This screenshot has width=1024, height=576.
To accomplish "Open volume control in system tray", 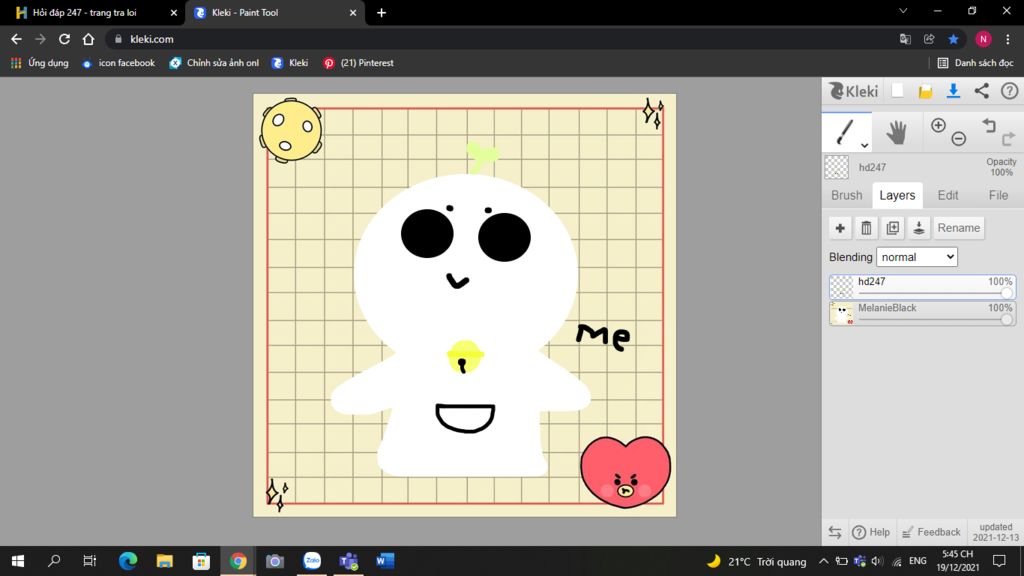I will [877, 561].
